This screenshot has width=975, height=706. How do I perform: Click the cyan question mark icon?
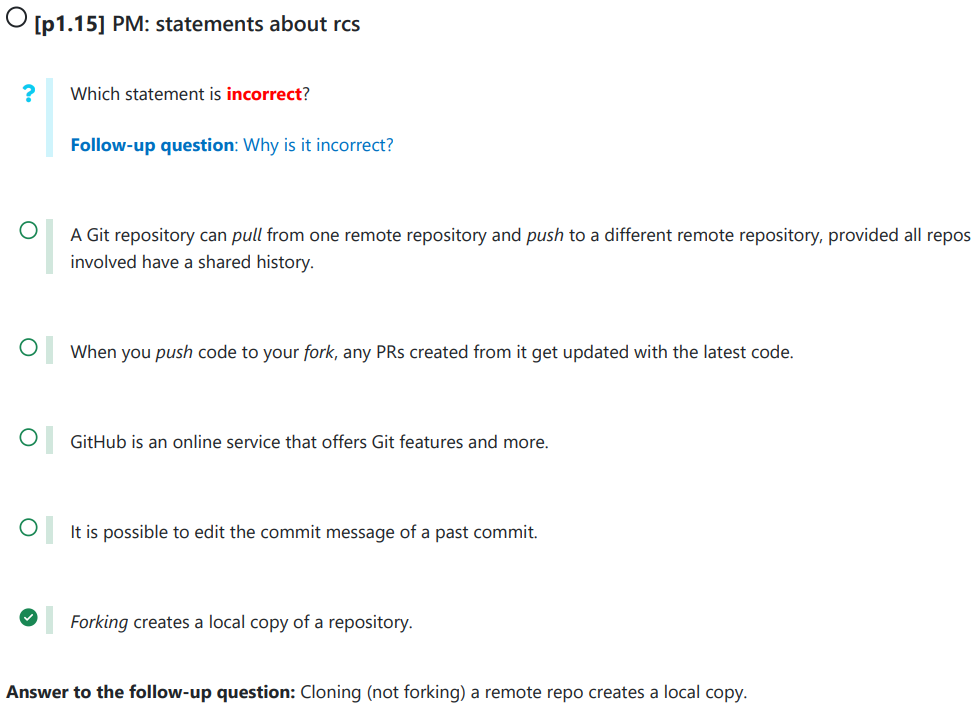pyautogui.click(x=30, y=93)
